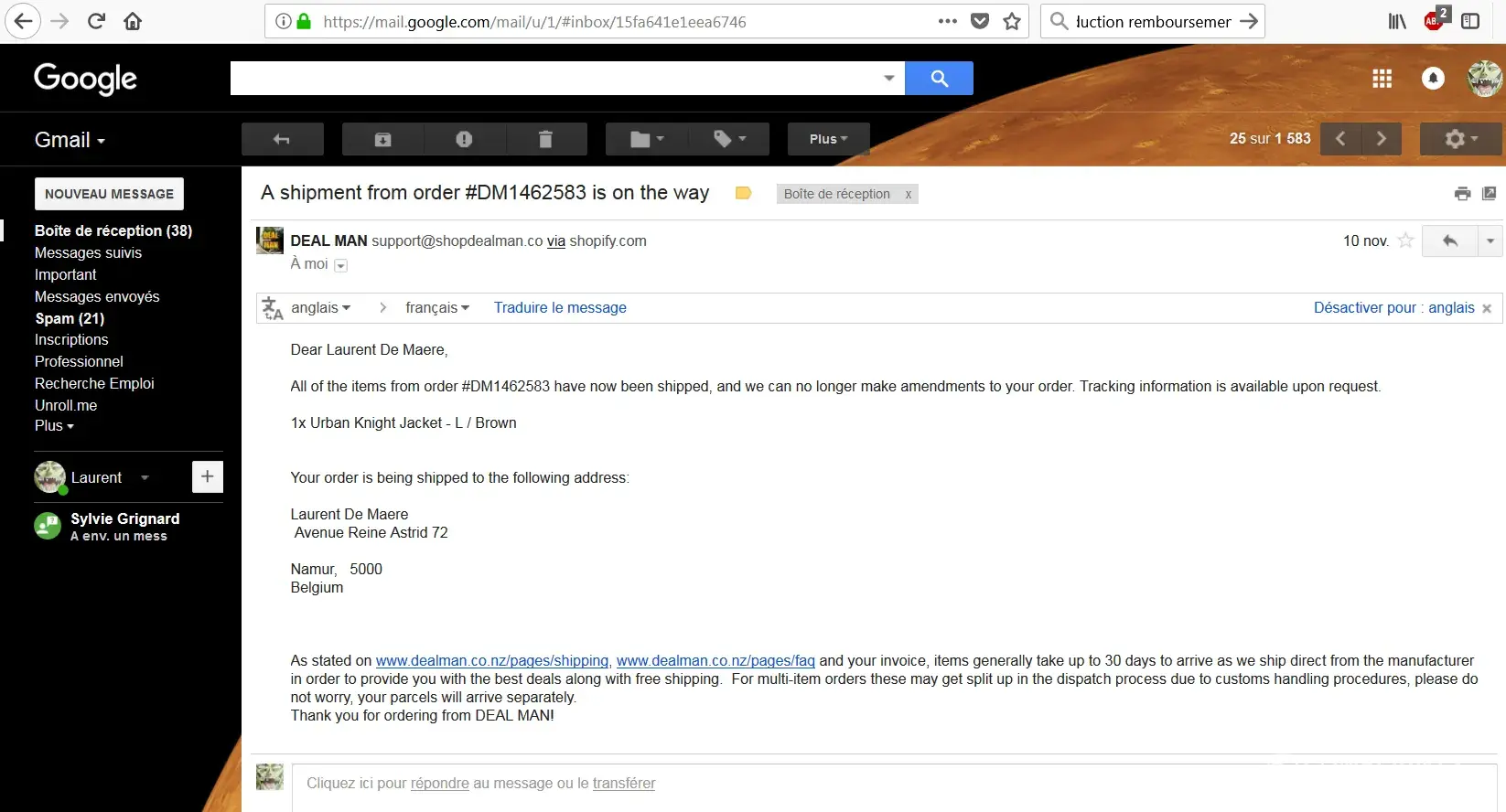
Task: Start a new chat with plus button
Action: tap(208, 476)
